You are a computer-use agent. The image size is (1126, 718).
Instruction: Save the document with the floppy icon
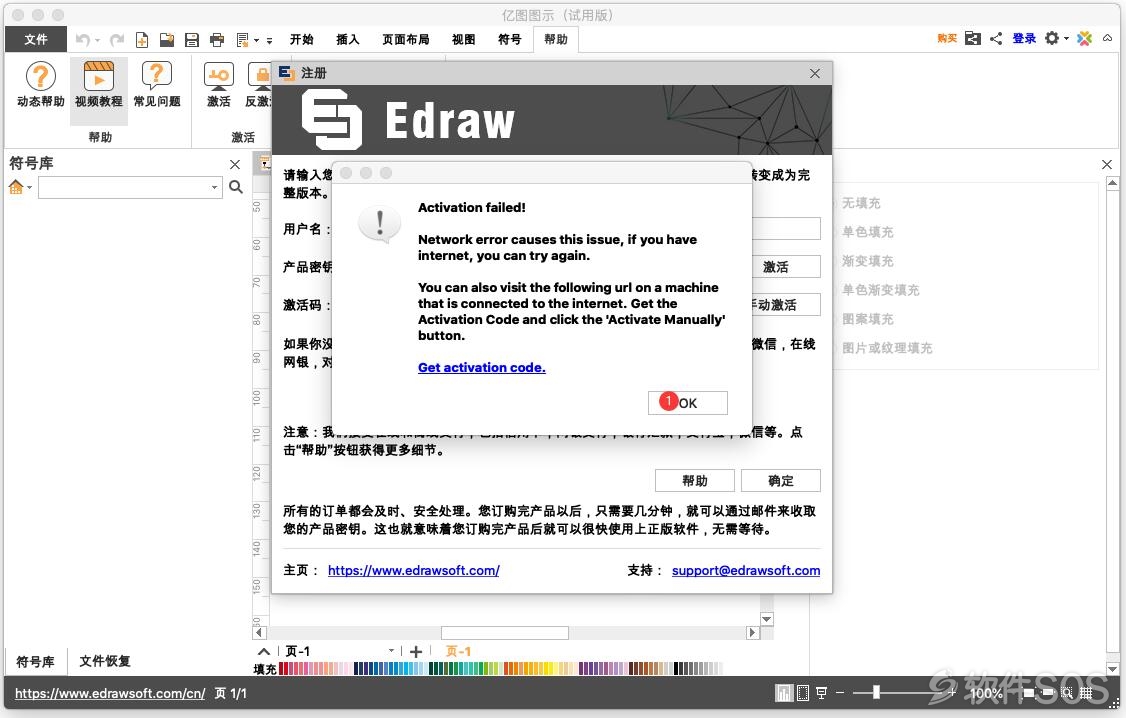click(x=192, y=39)
